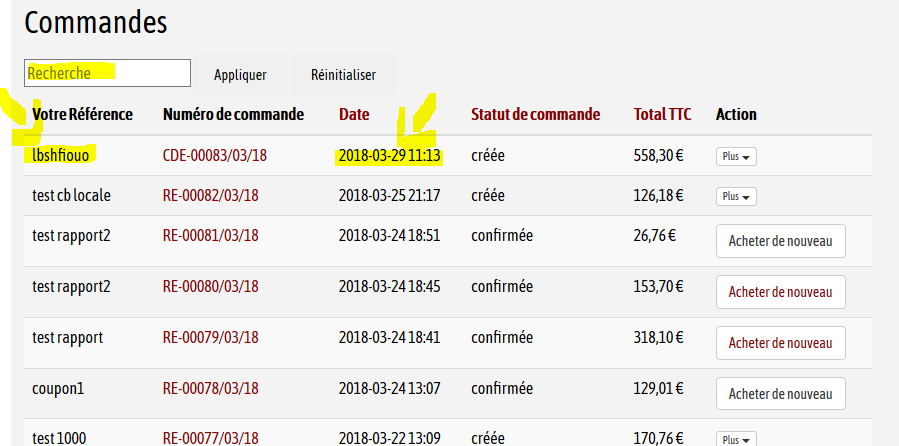
Task: Open order RE-00078/03/18 link
Action: point(210,389)
